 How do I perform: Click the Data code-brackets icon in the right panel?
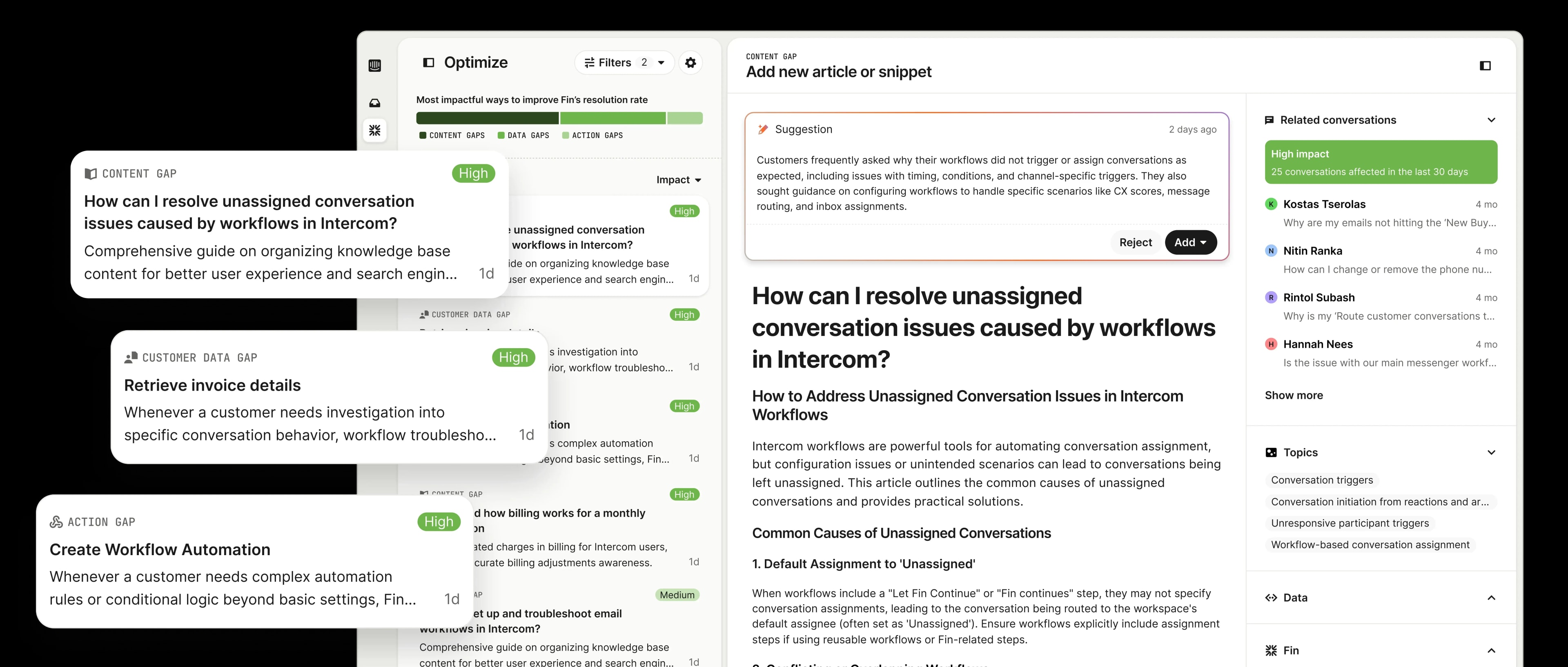[1272, 598]
